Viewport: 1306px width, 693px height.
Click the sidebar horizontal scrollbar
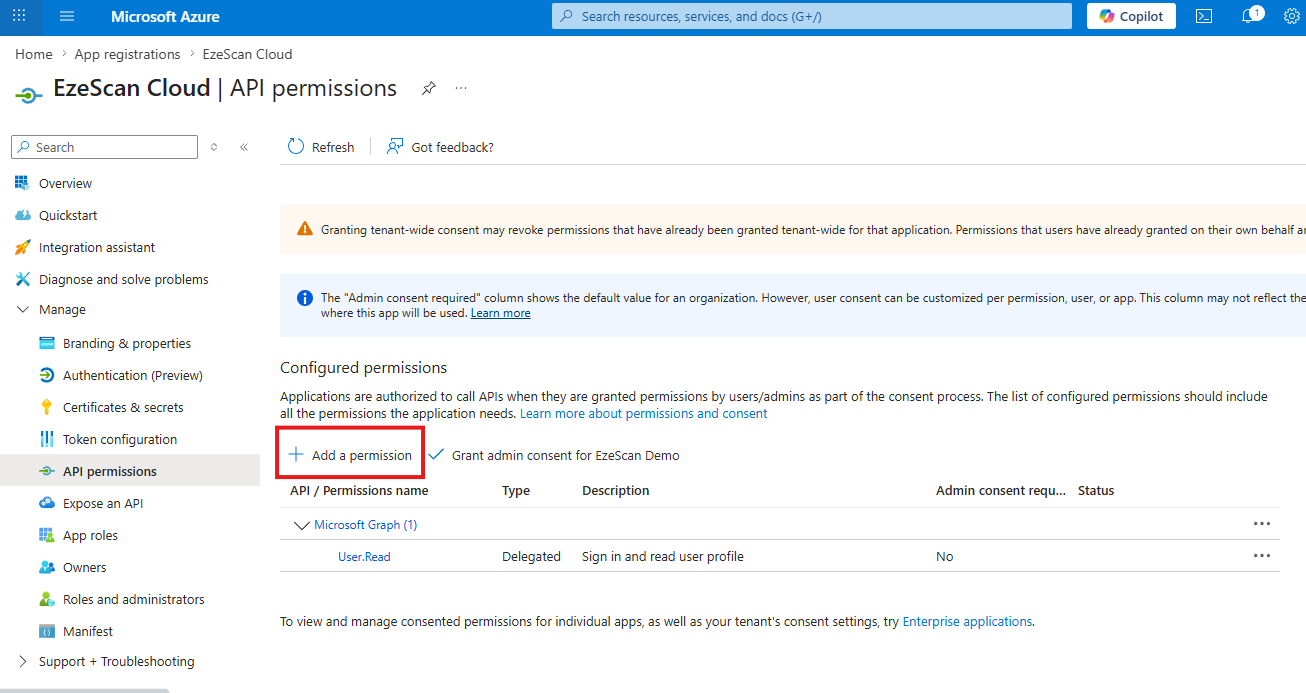click(x=84, y=690)
